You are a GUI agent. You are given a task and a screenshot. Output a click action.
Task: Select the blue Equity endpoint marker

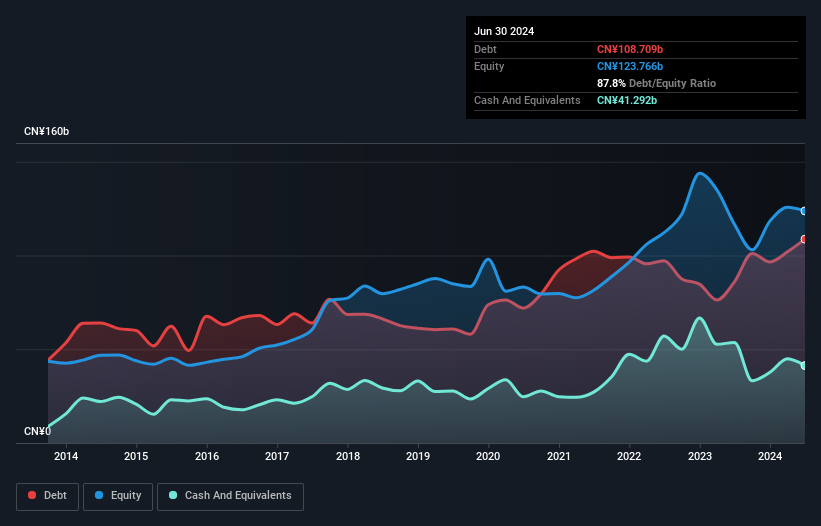pos(804,211)
